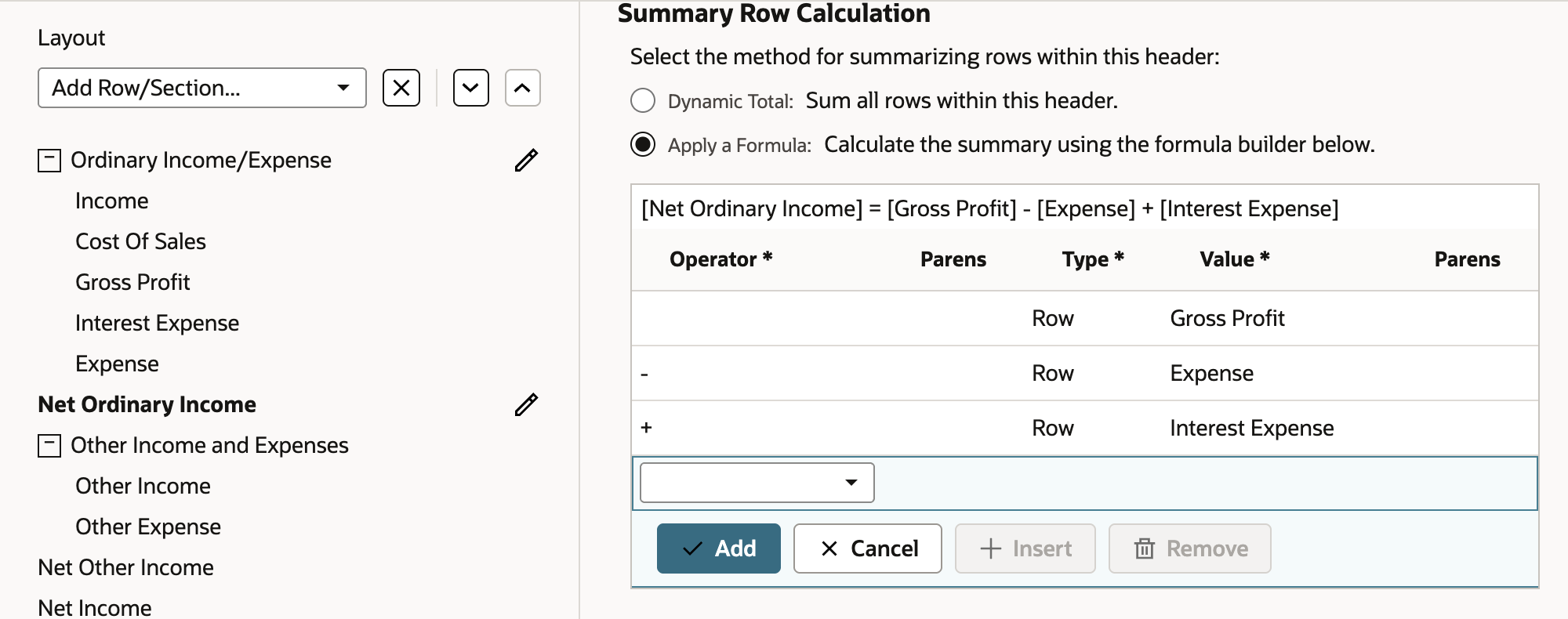The width and height of the screenshot is (1568, 619).
Task: Click the Add button
Action: (x=719, y=548)
